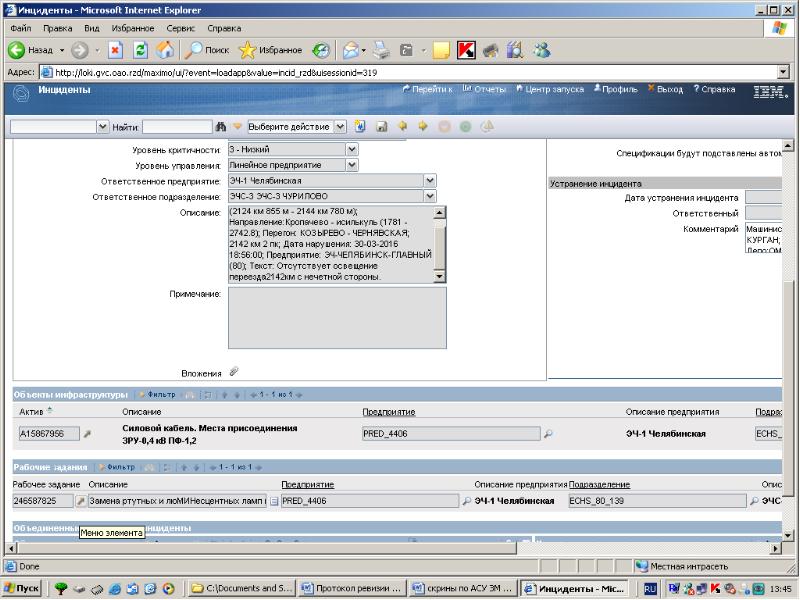Open element menu icon next to asset A15867956
The image size is (800, 600).
pyautogui.click(x=87, y=434)
